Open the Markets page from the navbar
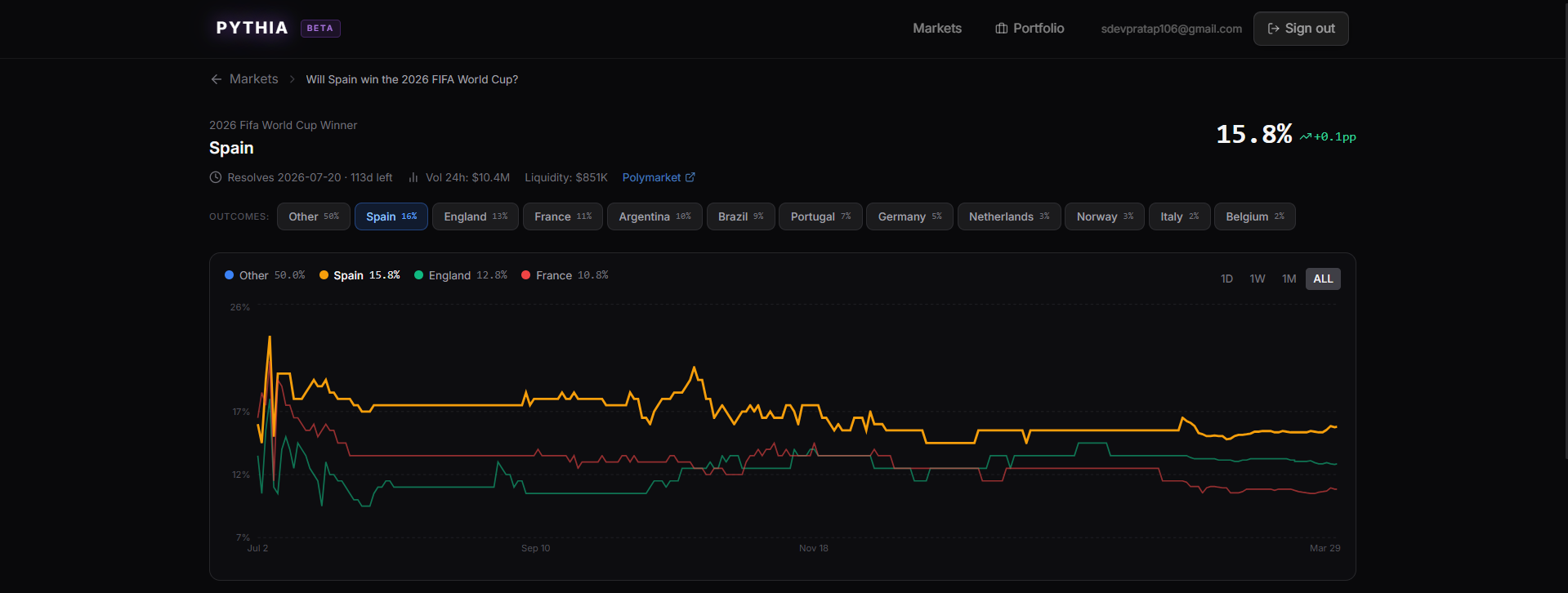 point(937,29)
